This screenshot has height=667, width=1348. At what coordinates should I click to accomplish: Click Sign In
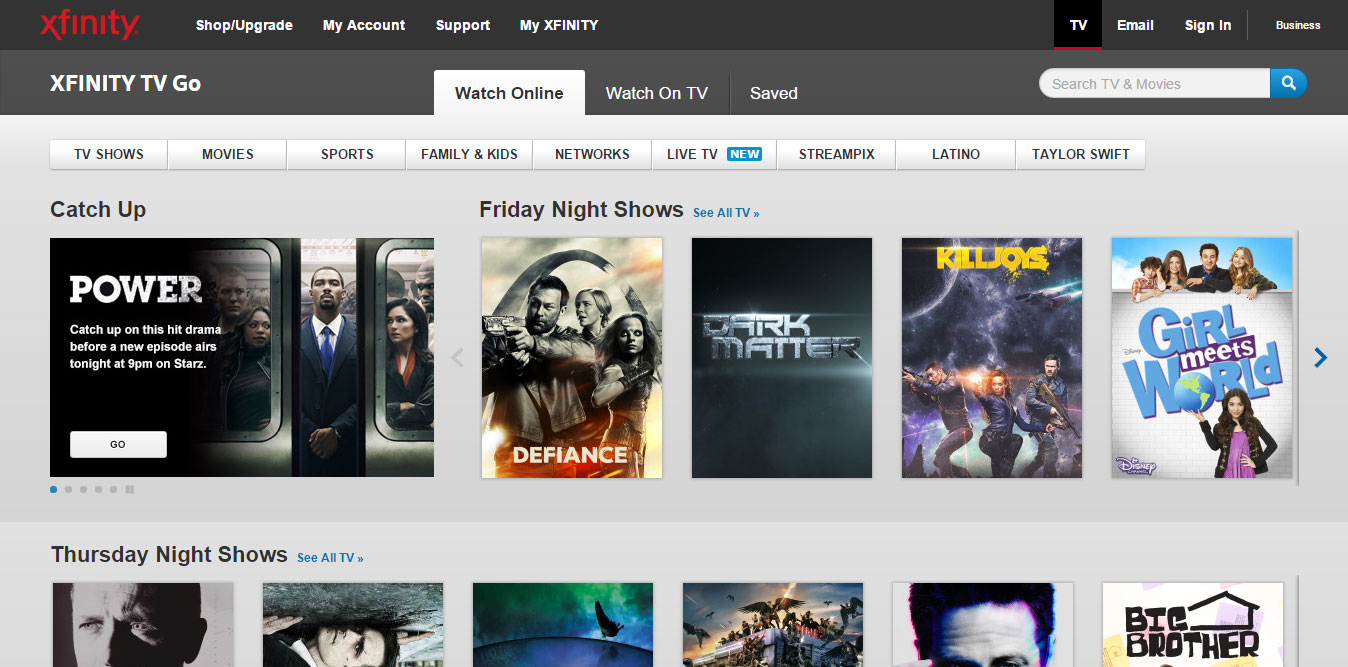click(1208, 25)
